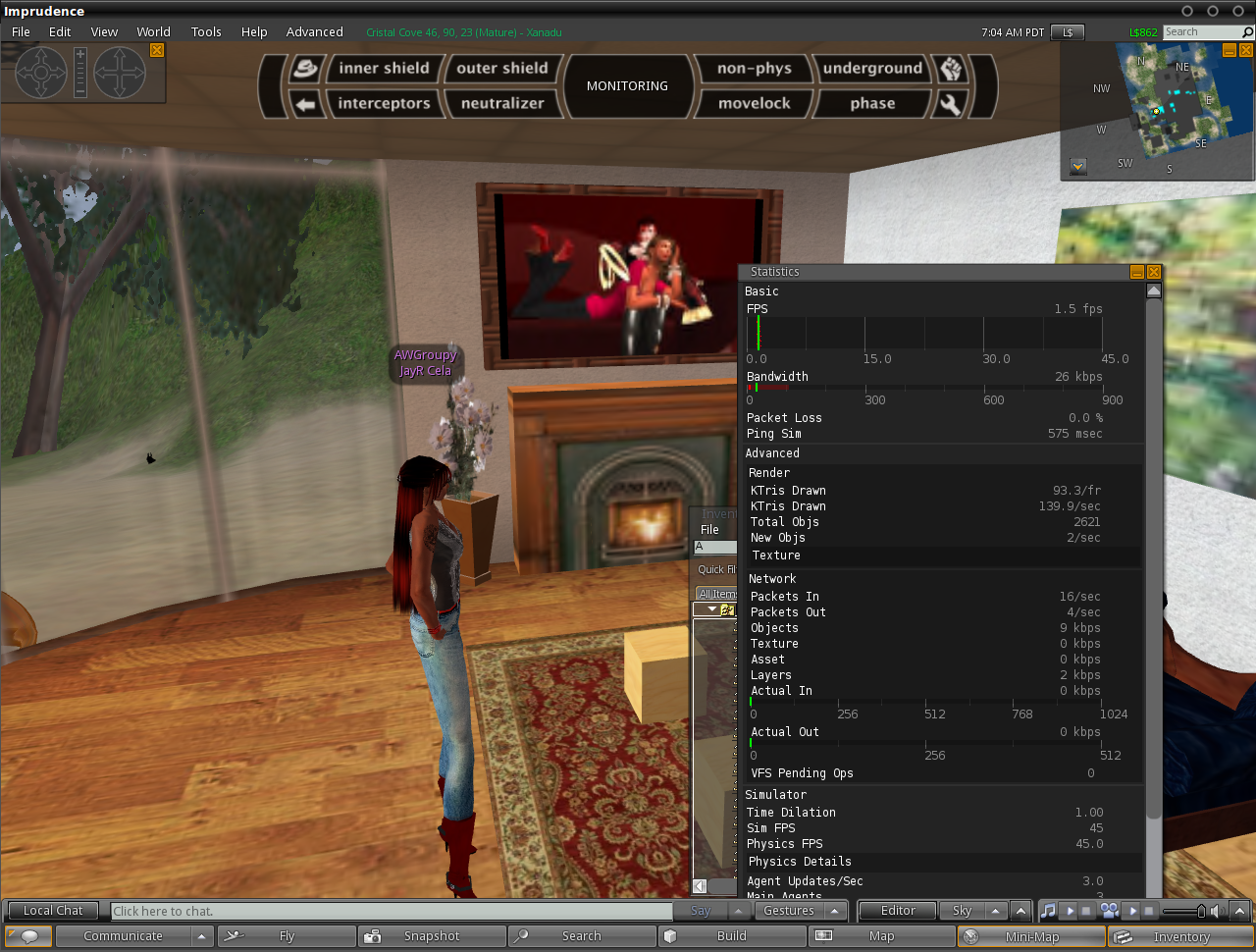Click the L$ buy currency button
Image resolution: width=1256 pixels, height=952 pixels.
[x=1068, y=32]
